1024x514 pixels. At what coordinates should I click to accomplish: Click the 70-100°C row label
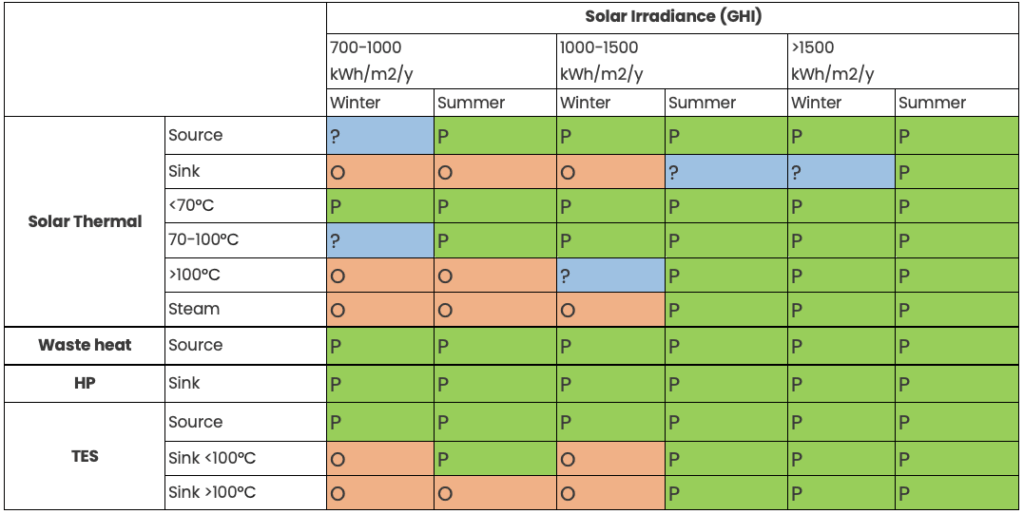204,241
